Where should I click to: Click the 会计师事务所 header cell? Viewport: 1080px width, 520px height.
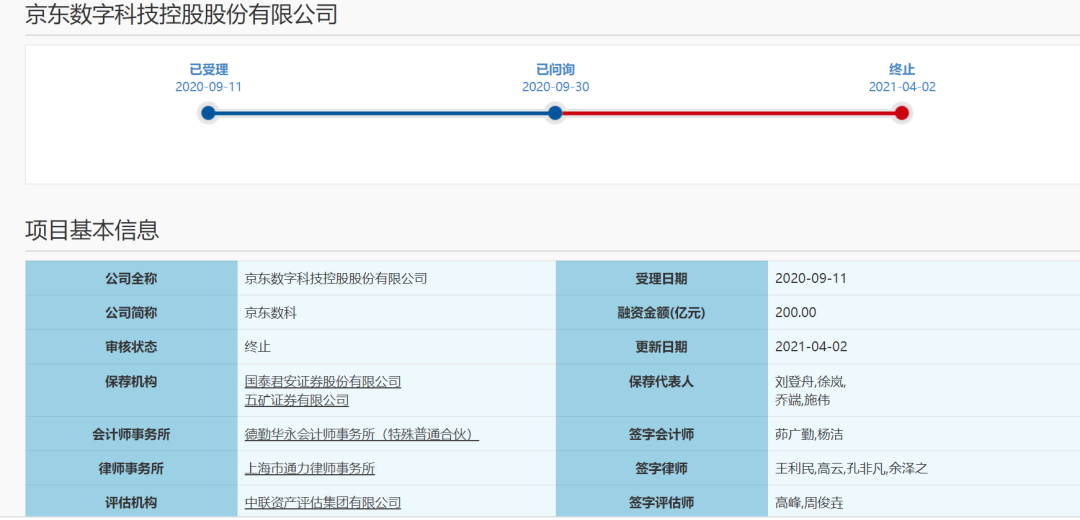132,435
